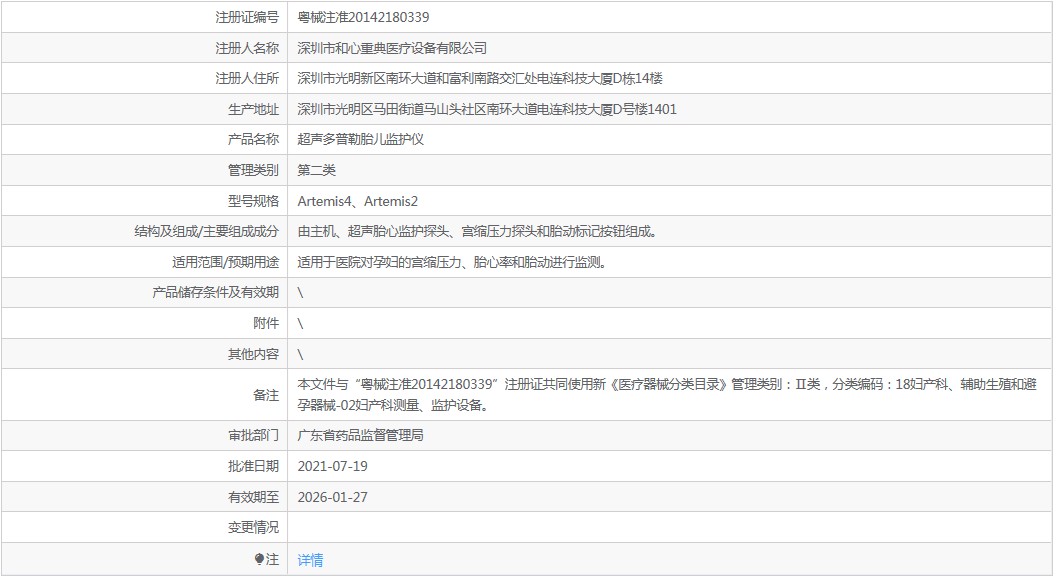Image resolution: width=1056 pixels, height=578 pixels.
Task: Select intended use text 适用于医院对孕妇的宫缩压力
Action: (452, 262)
